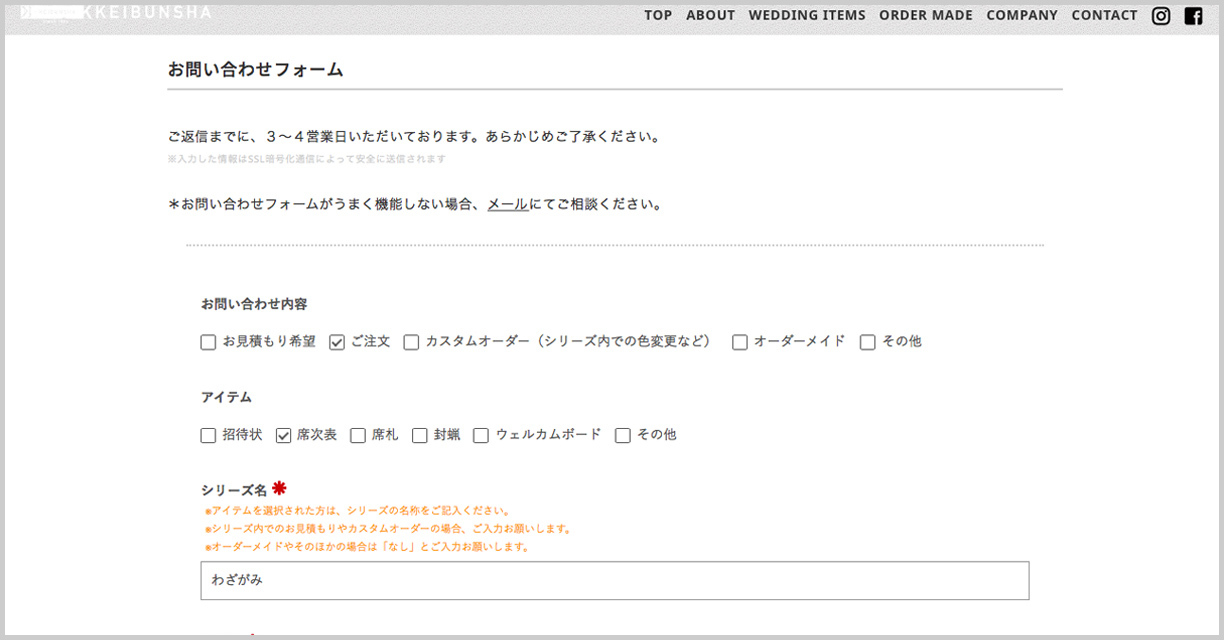The height and width of the screenshot is (640, 1224).
Task: Uncheck the 席次表 checkbox
Action: 283,436
